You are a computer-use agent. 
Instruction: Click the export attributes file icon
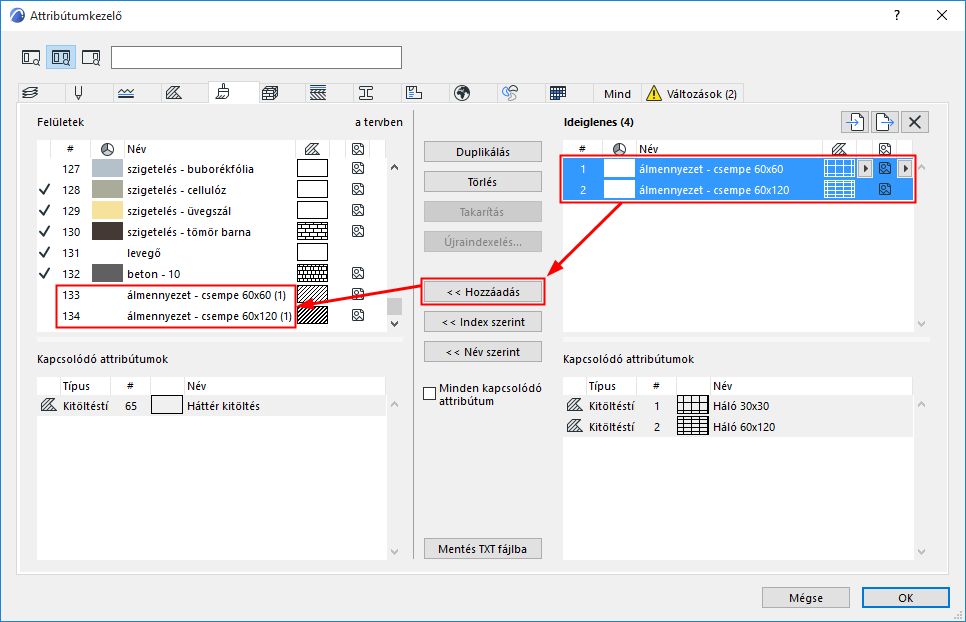pos(884,122)
